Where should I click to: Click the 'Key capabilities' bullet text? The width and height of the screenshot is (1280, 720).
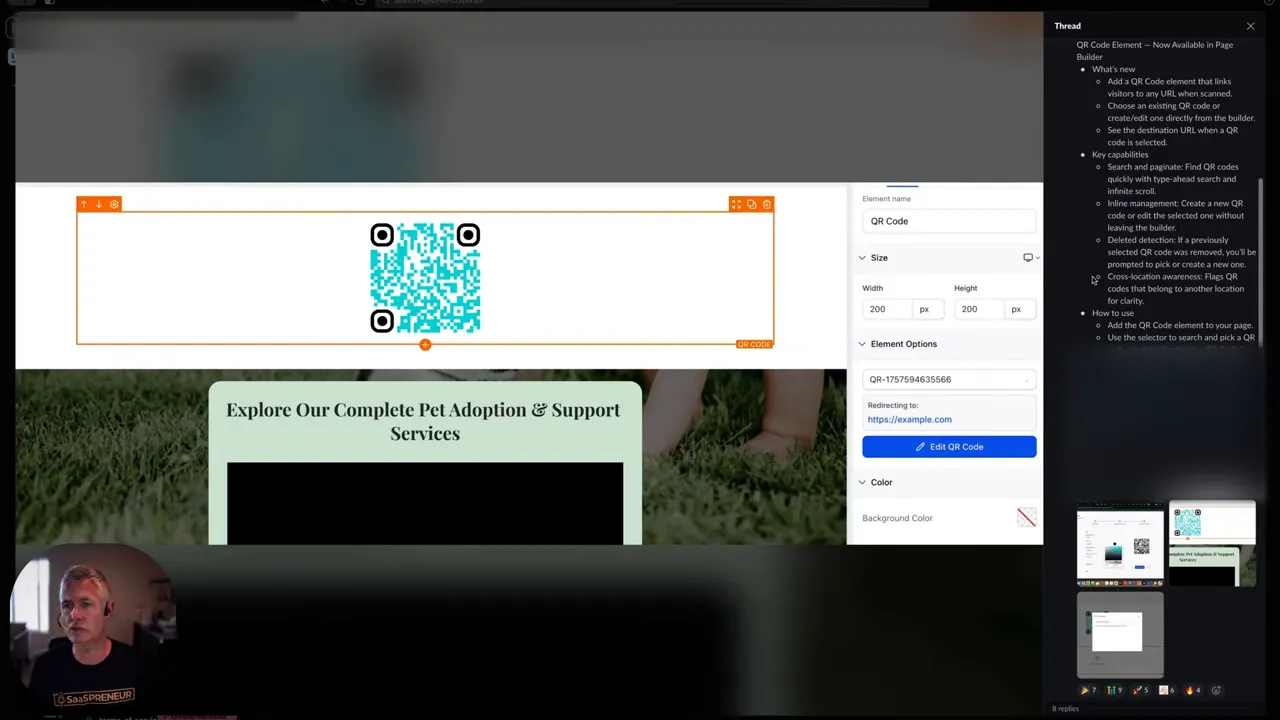(x=1120, y=154)
